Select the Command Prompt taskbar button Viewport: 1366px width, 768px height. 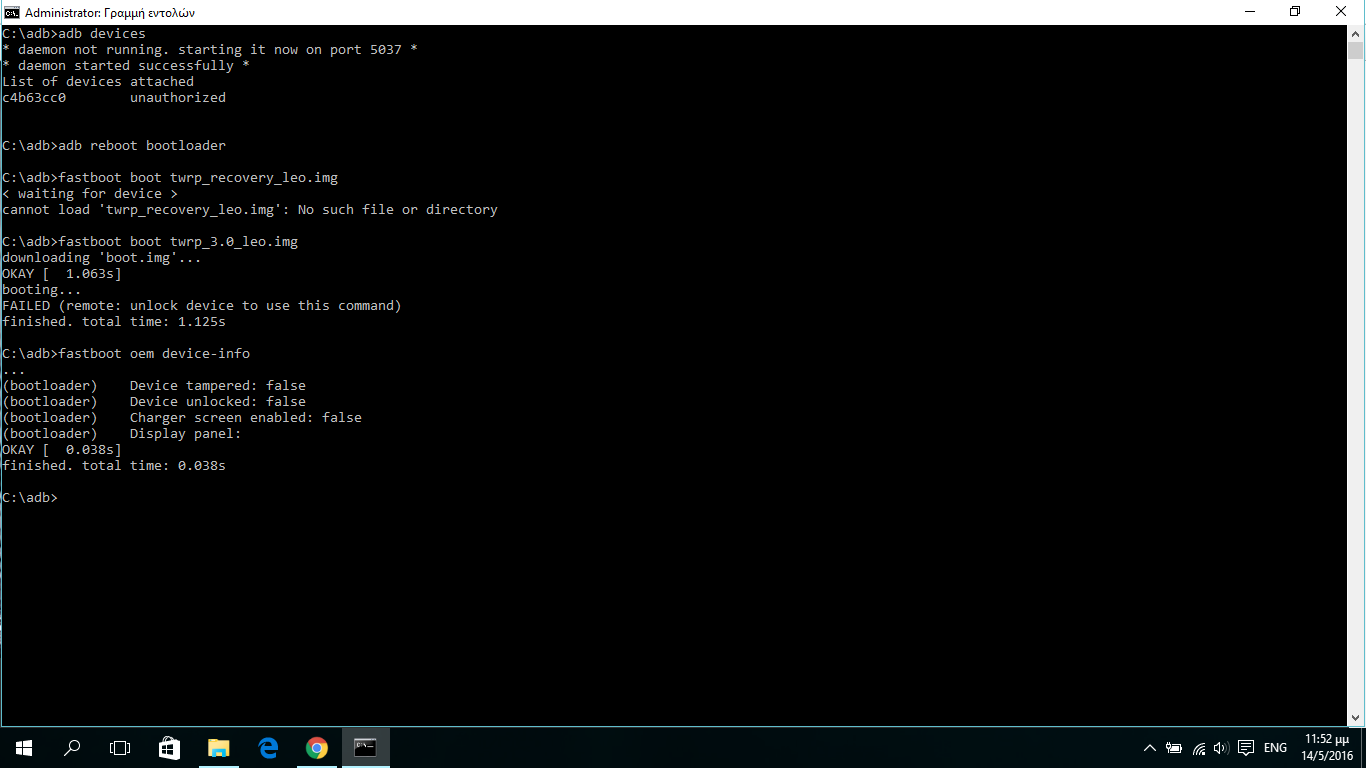pos(365,748)
